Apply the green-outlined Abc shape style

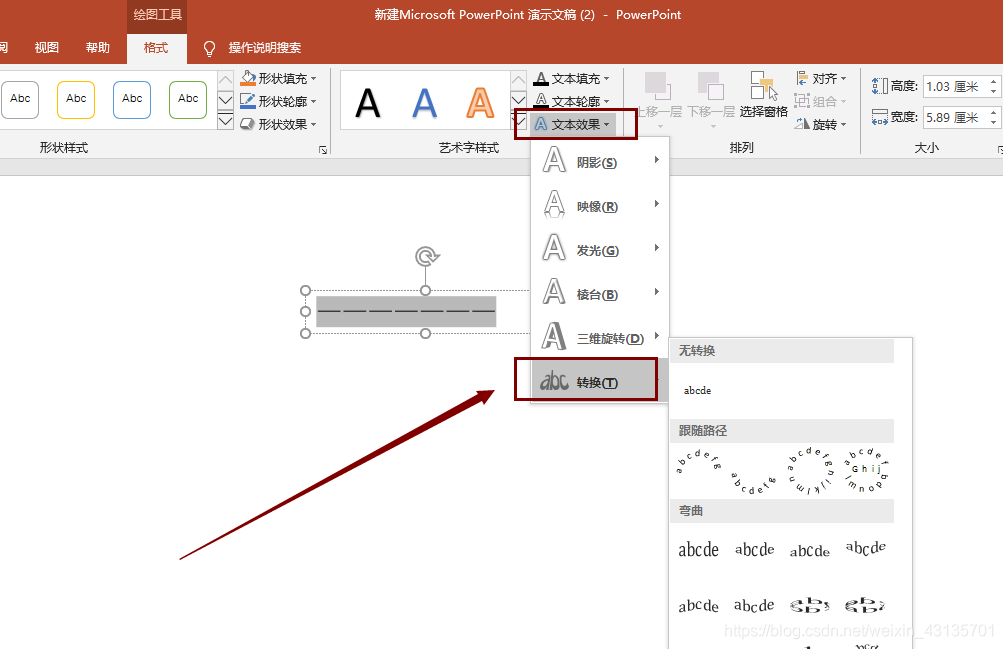click(188, 99)
